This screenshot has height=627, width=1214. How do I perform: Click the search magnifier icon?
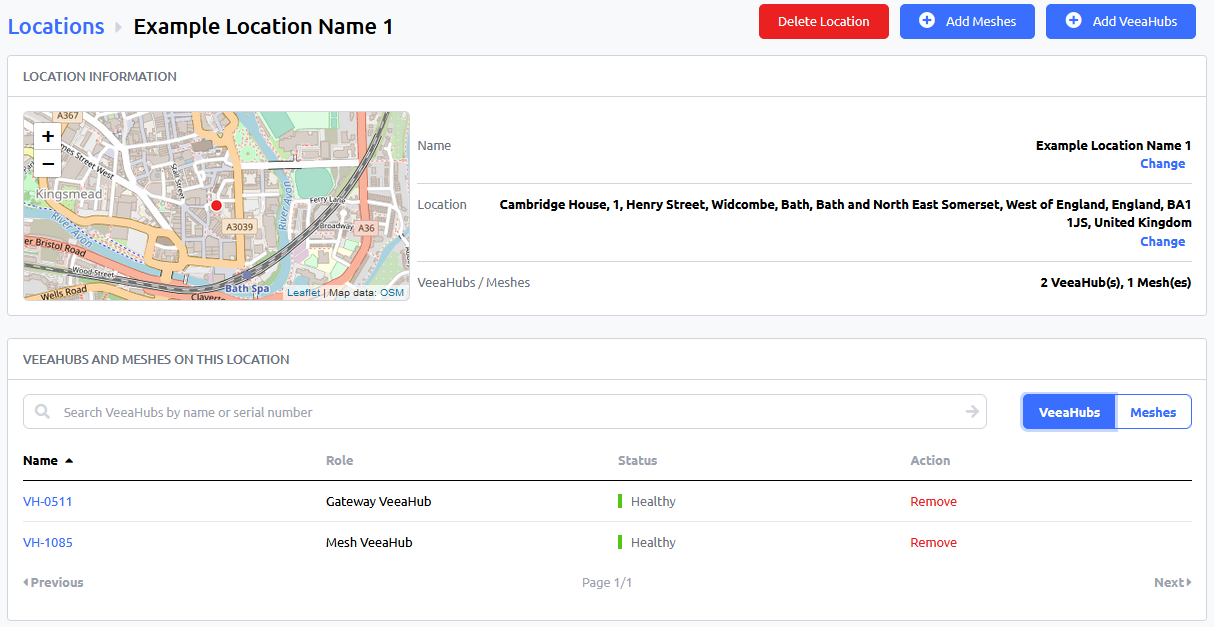click(x=42, y=412)
